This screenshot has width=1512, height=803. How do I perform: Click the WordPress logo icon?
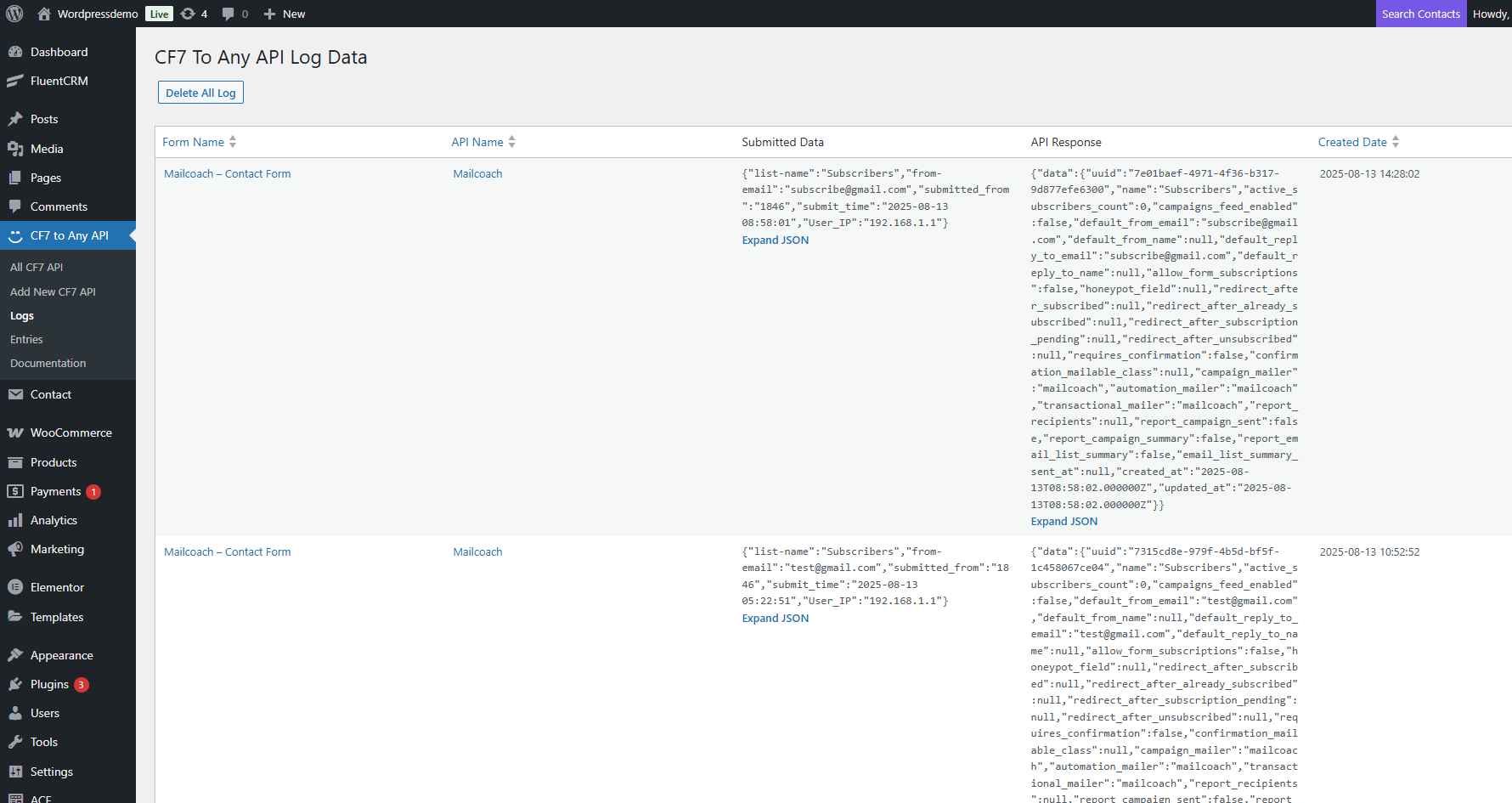14,14
